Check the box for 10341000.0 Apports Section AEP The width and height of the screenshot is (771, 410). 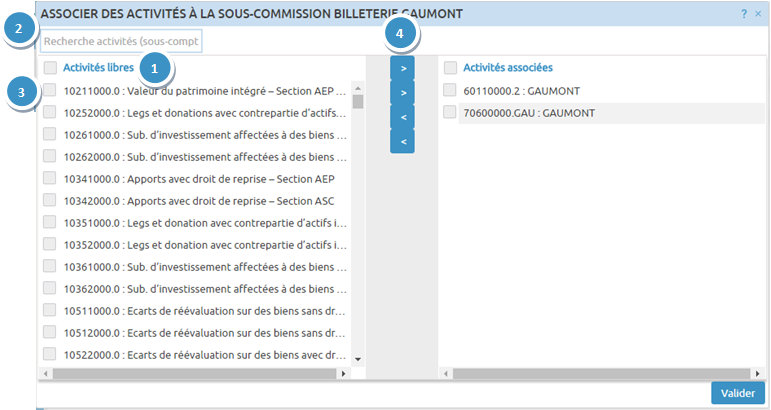[x=49, y=178]
